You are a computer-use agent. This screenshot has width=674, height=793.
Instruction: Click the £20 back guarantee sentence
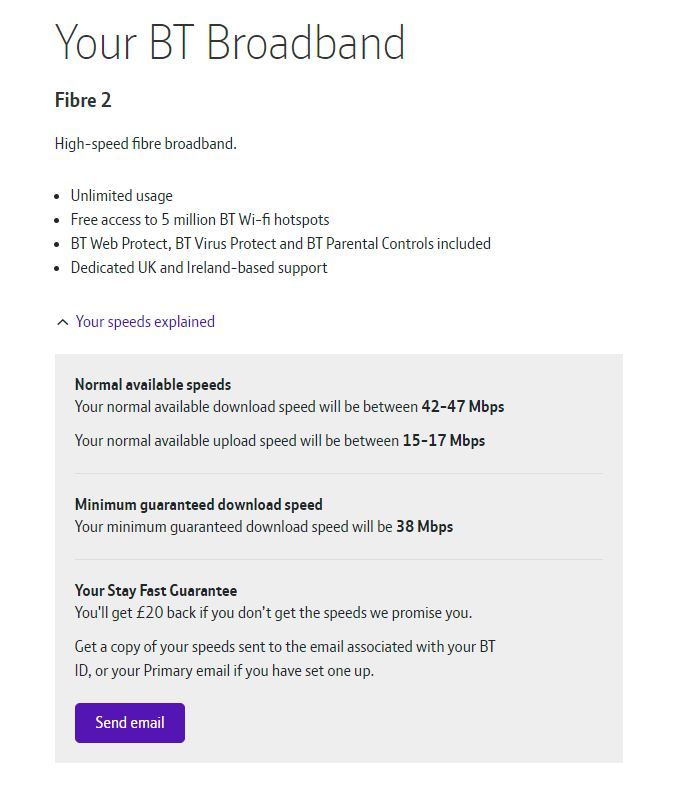tap(273, 613)
